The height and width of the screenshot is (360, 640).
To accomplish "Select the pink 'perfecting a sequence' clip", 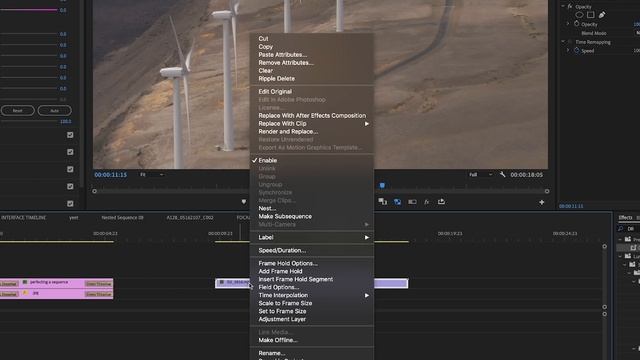I will 56,283.
